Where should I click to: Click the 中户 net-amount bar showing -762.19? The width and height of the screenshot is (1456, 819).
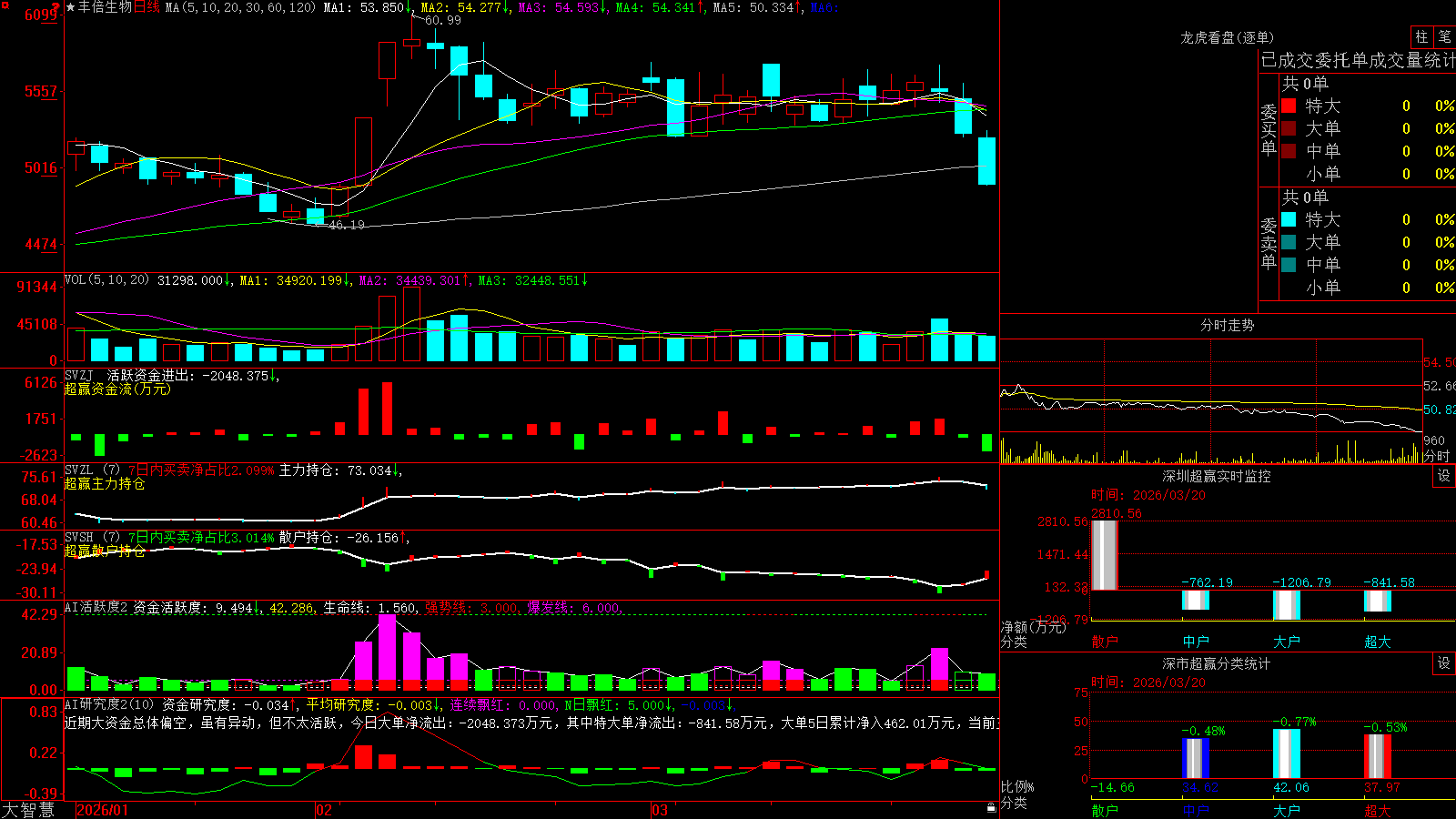(x=1196, y=600)
